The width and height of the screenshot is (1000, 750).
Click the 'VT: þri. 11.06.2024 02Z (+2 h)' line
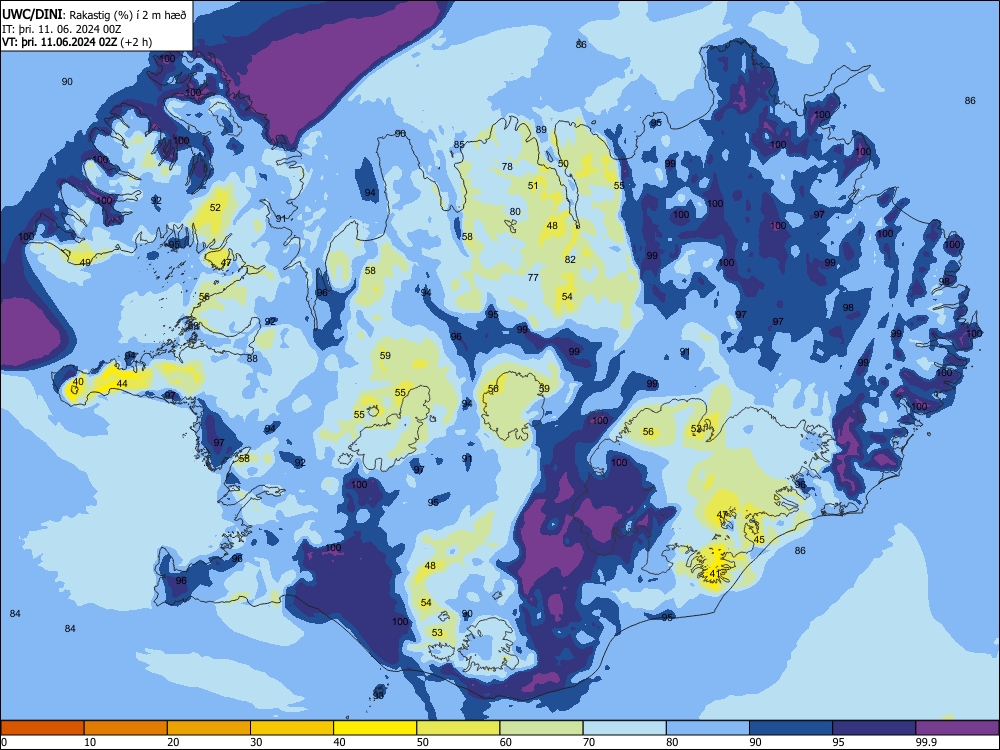point(77,42)
